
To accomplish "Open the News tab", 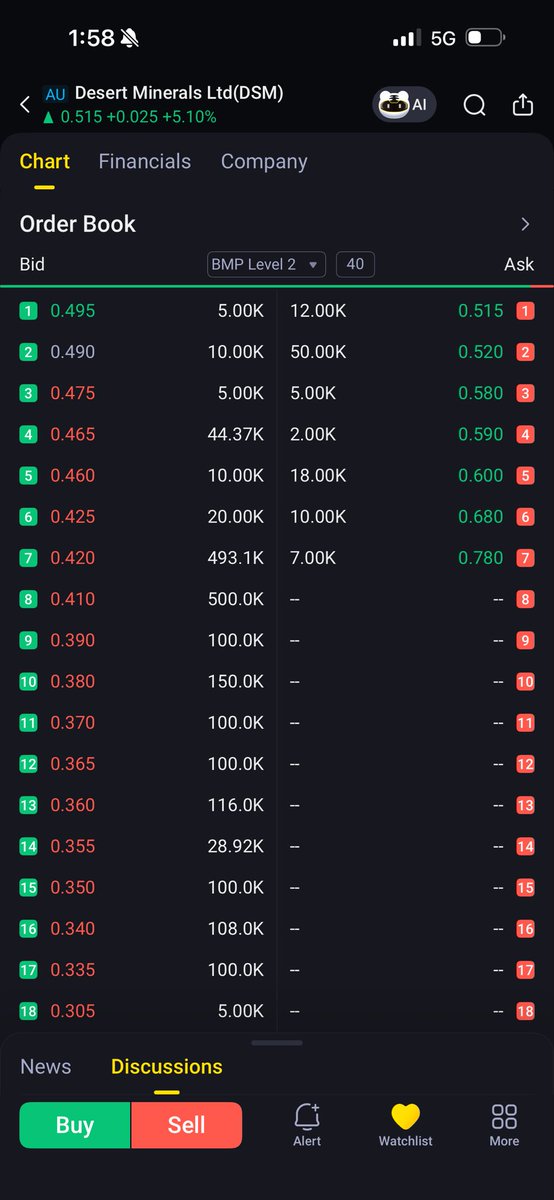I will tap(46, 1066).
